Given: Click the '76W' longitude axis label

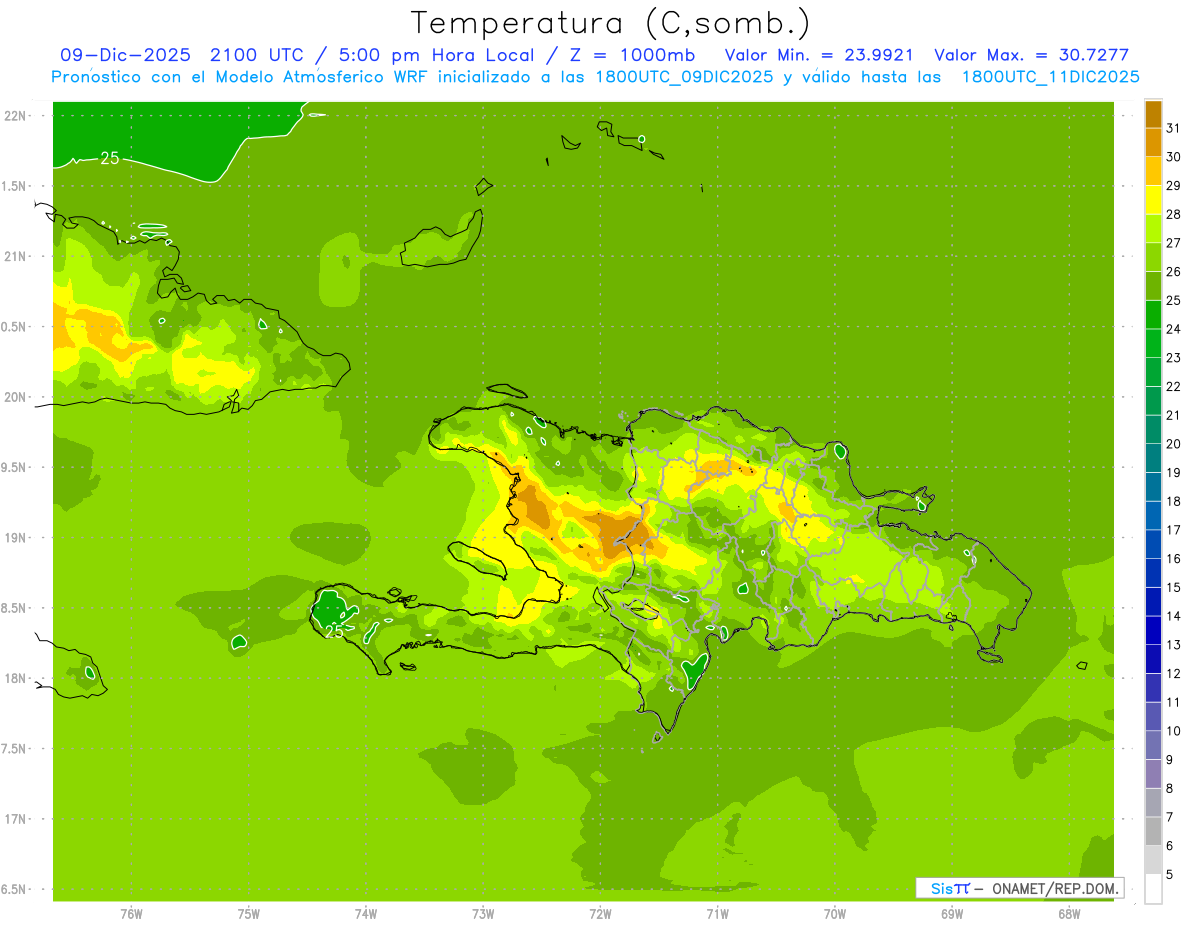Looking at the screenshot, I should point(131,914).
